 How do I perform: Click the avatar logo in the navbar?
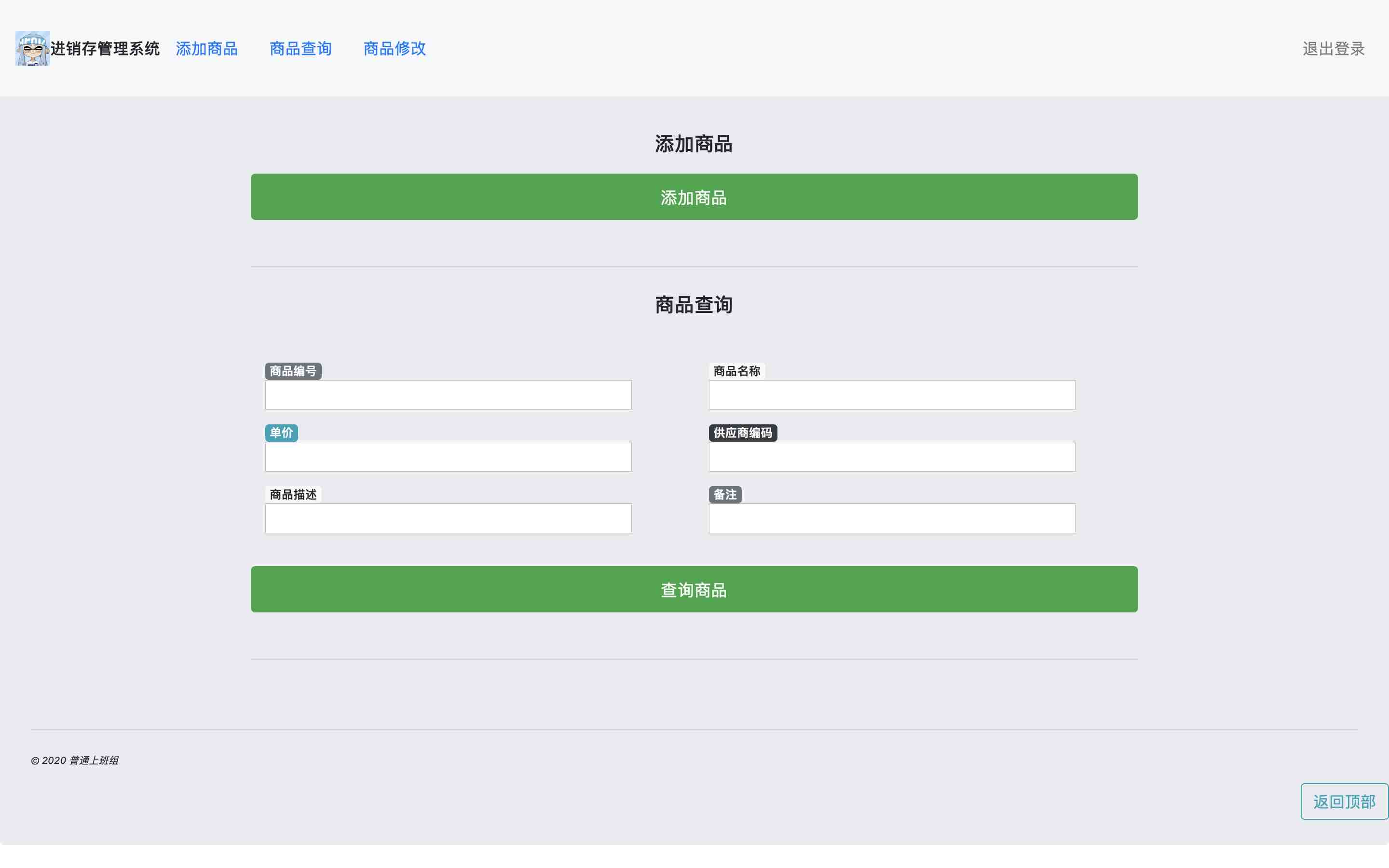pos(33,48)
